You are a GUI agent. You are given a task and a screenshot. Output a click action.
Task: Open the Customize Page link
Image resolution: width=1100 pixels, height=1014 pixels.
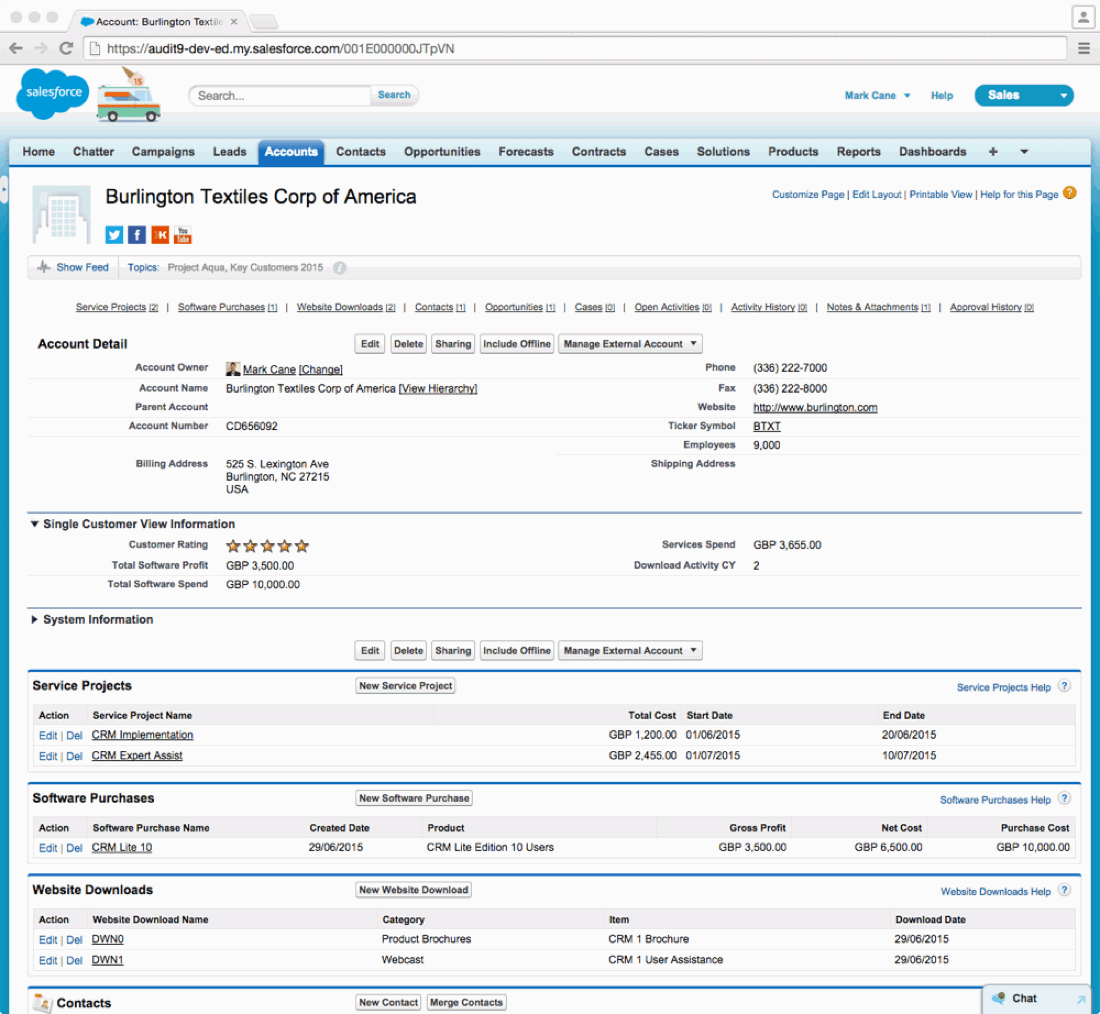point(808,194)
